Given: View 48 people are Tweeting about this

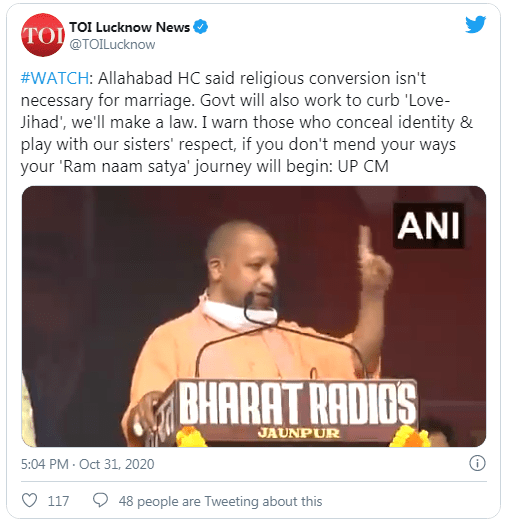Looking at the screenshot, I should pos(220,501).
